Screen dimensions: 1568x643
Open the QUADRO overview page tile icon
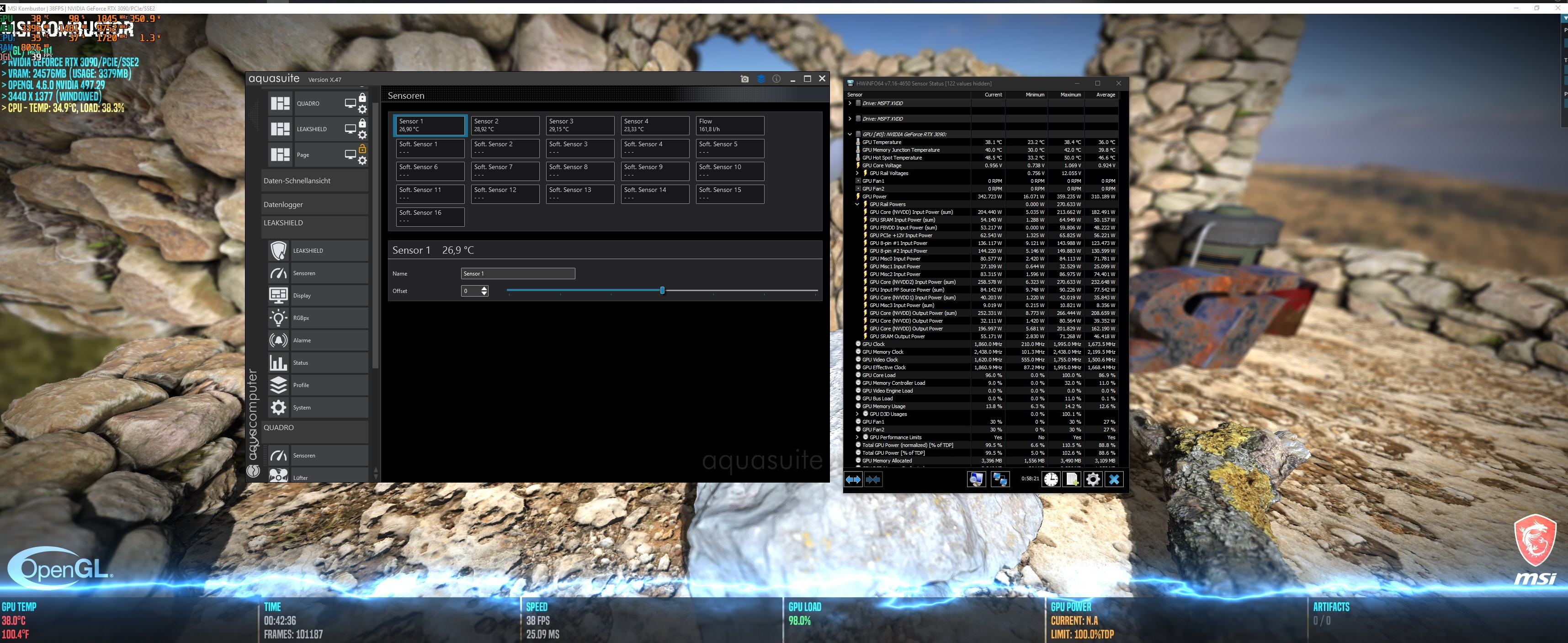(x=280, y=104)
